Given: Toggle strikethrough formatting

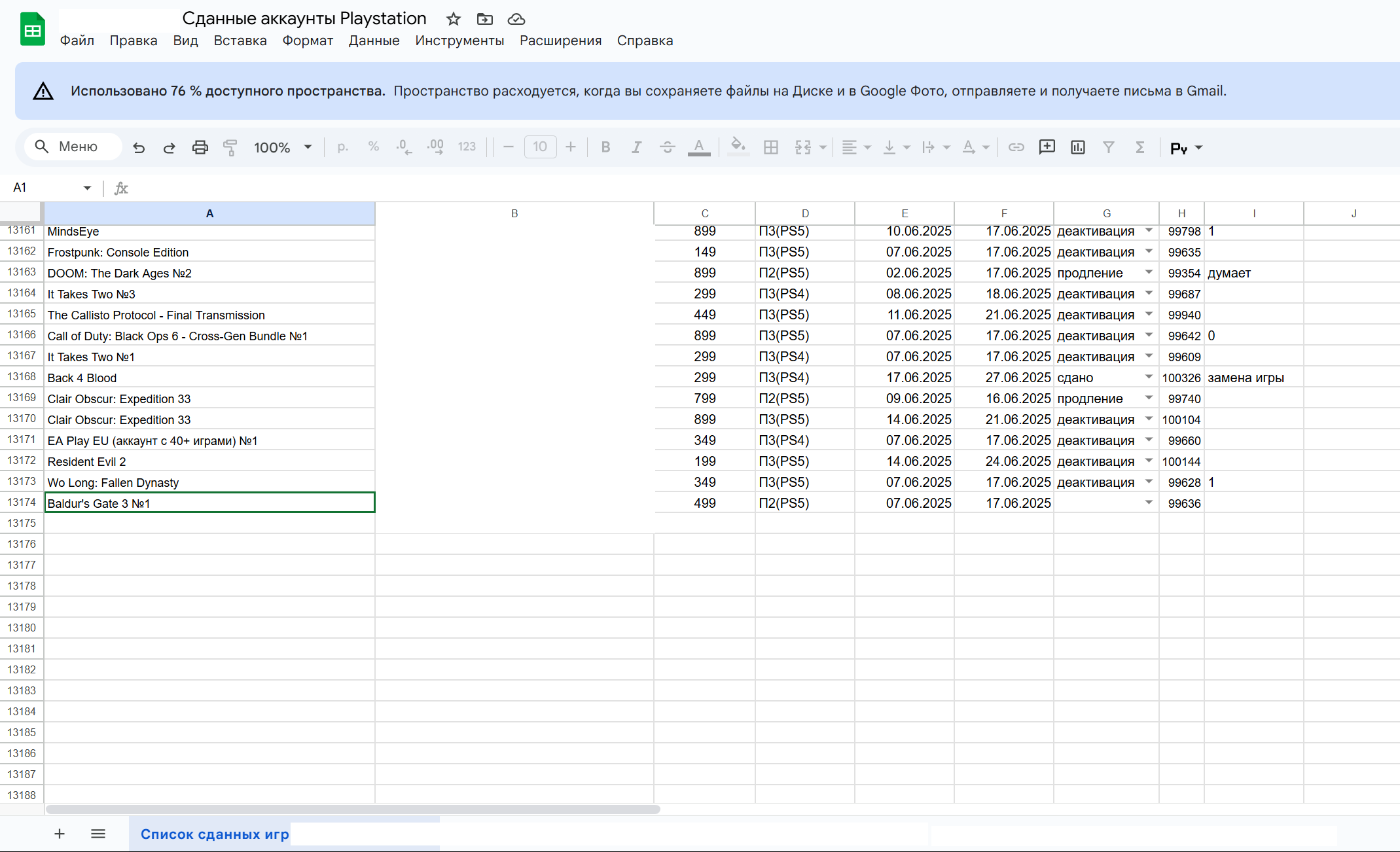Looking at the screenshot, I should (x=667, y=147).
